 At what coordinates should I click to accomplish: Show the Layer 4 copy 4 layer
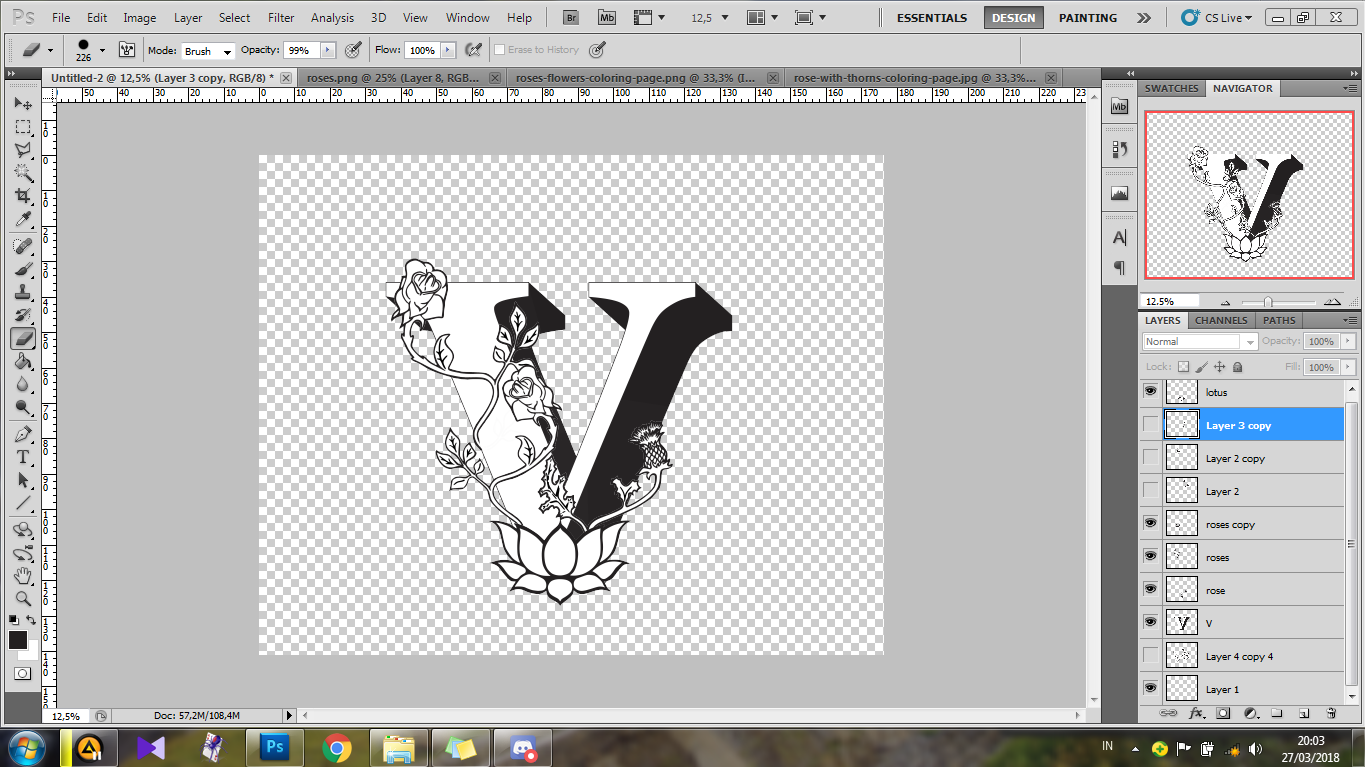[x=1150, y=656]
